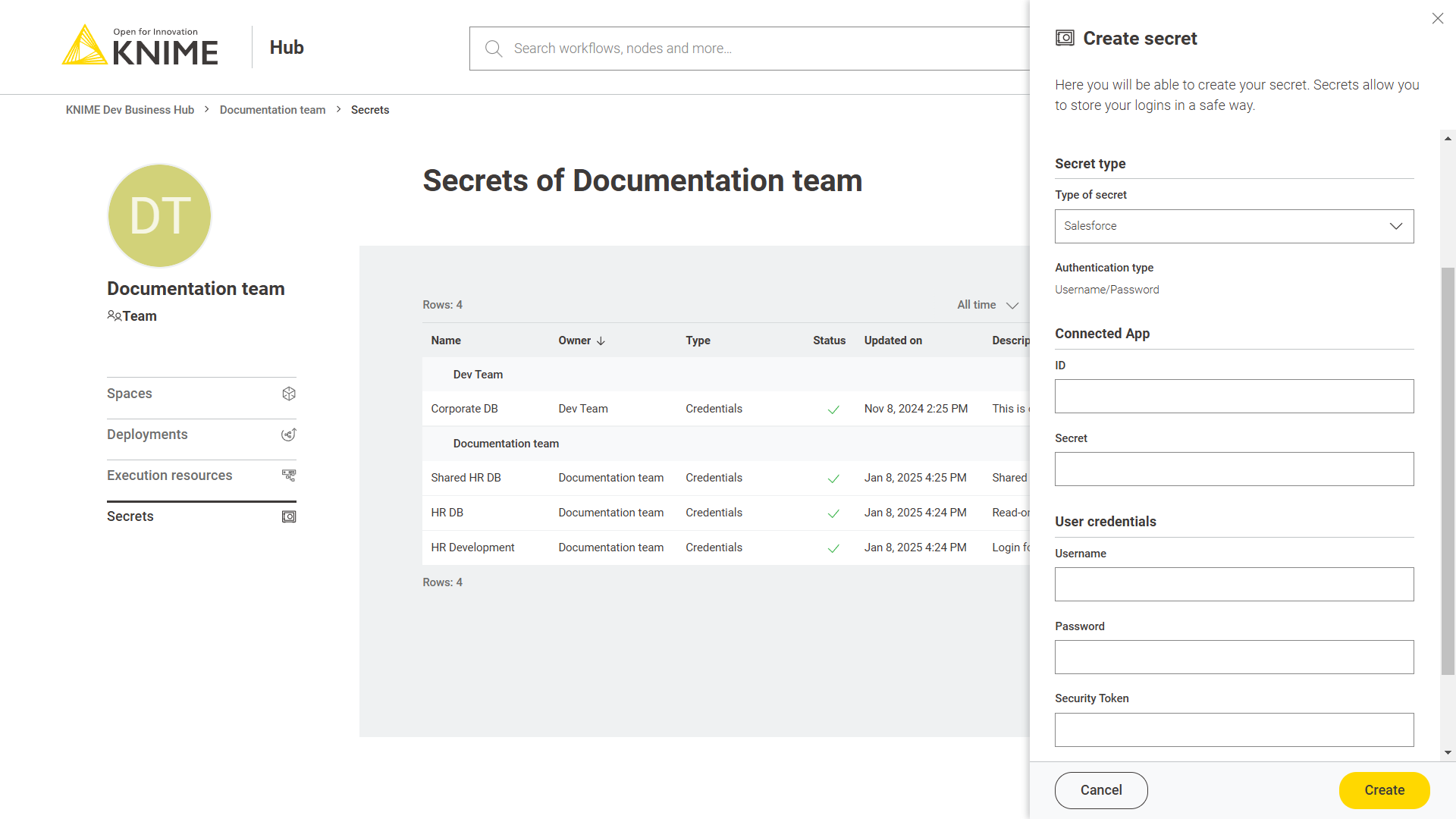Click the search magnifier icon
The image size is (1456, 819).
click(x=494, y=49)
